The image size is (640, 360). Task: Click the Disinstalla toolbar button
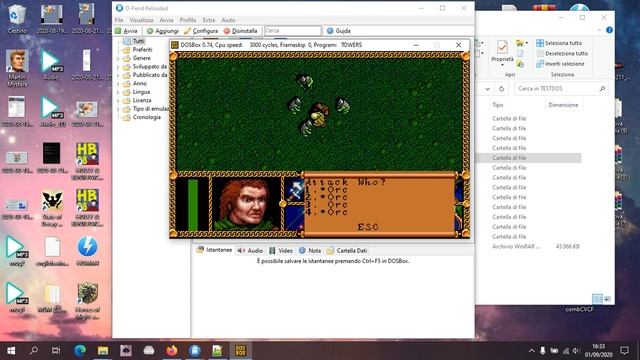tap(240, 31)
